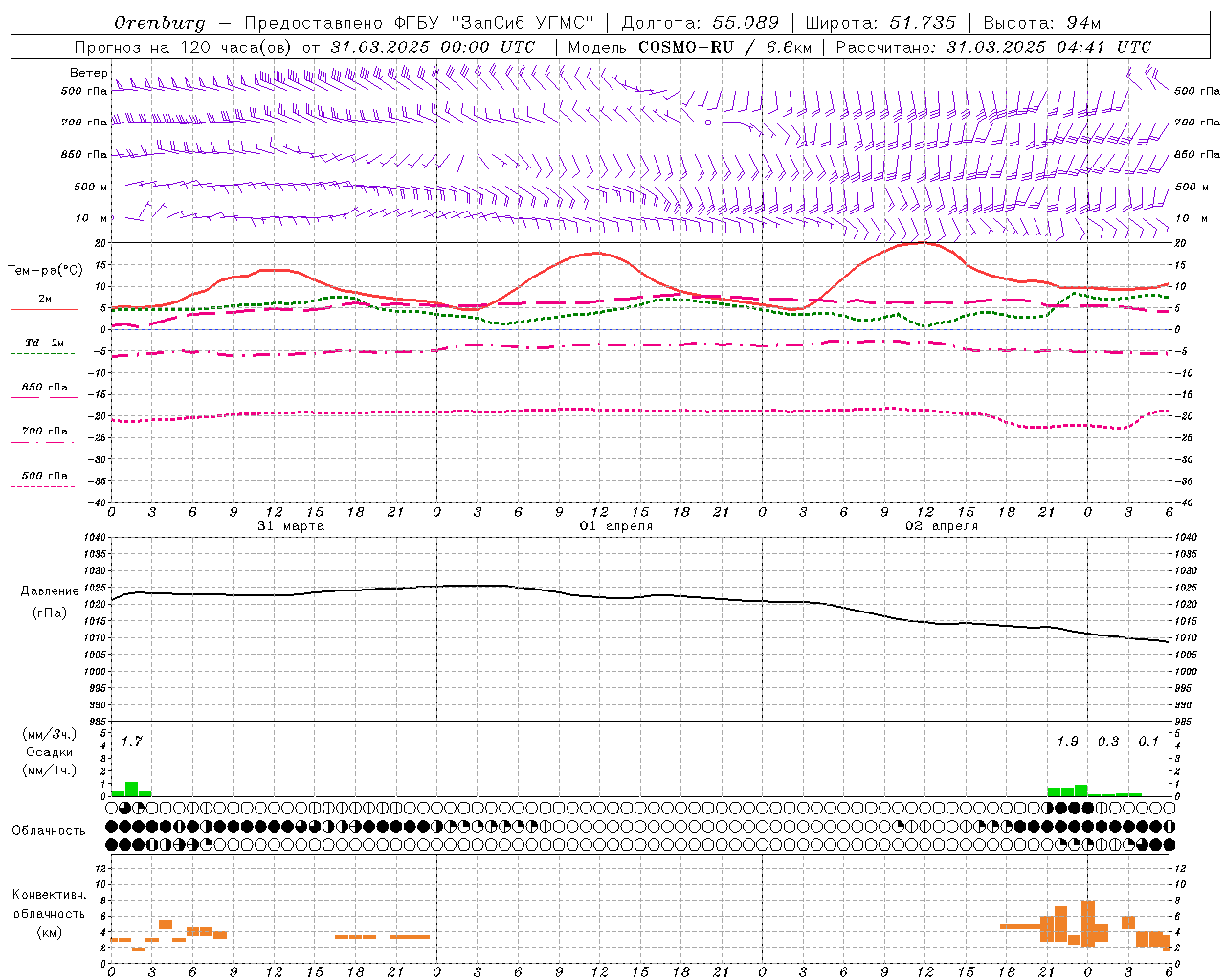Image resolution: width=1225 pixels, height=980 pixels.
Task: Click the "Осадки" precipitation label
Action: click(50, 752)
